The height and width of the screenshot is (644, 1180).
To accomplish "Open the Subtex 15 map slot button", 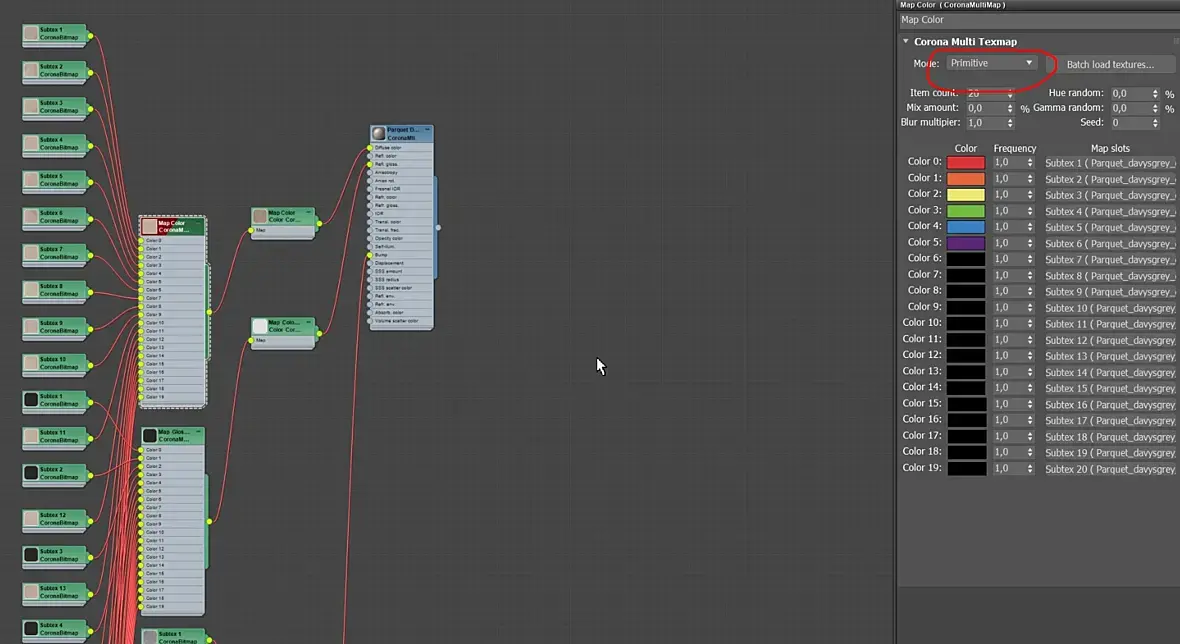I will tap(1109, 388).
